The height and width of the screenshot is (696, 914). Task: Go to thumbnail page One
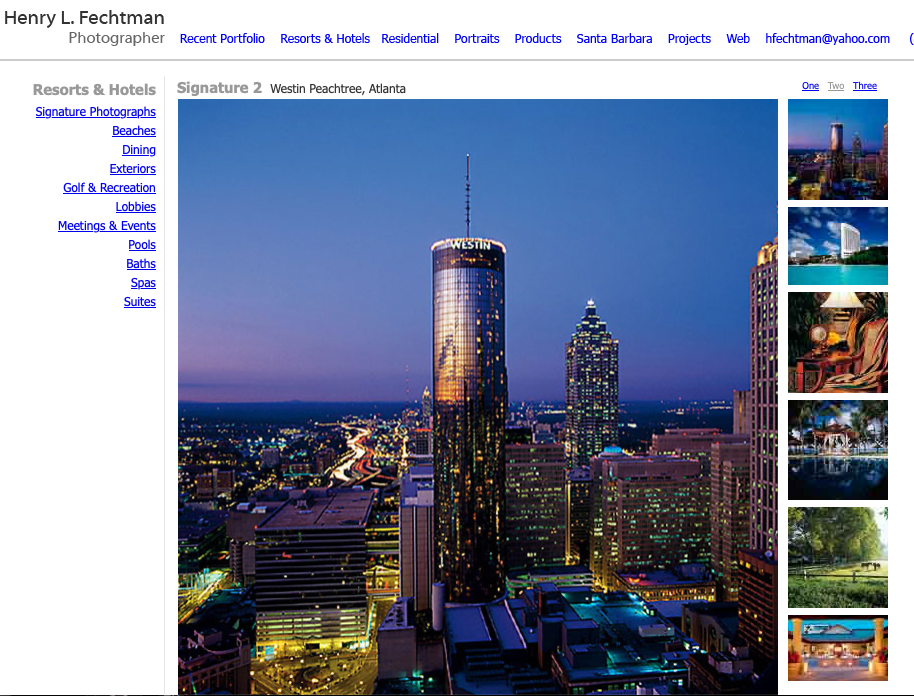click(x=810, y=86)
